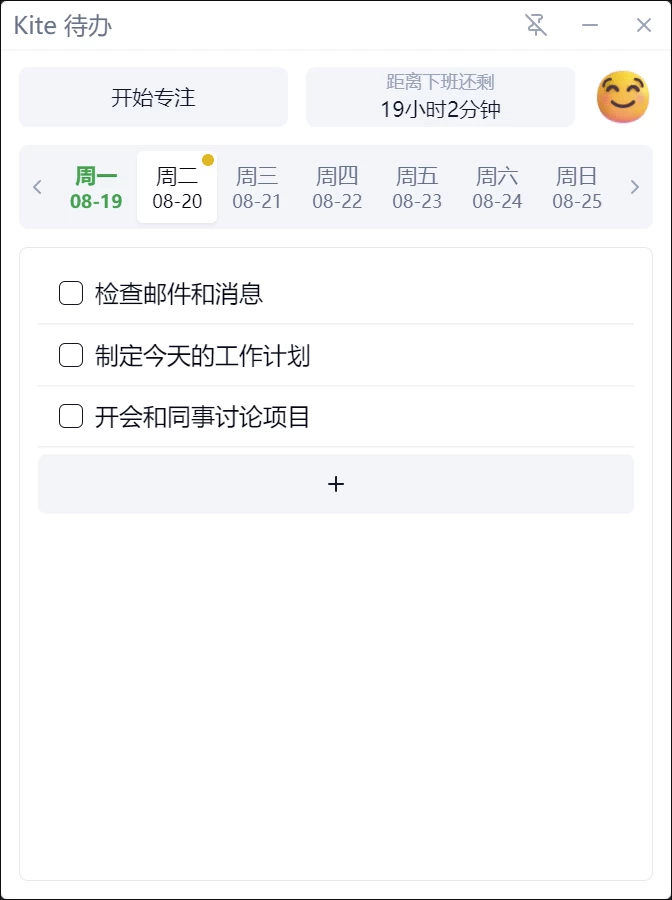Check off the 检查邮件和消息 task
The width and height of the screenshot is (672, 900).
coord(70,293)
